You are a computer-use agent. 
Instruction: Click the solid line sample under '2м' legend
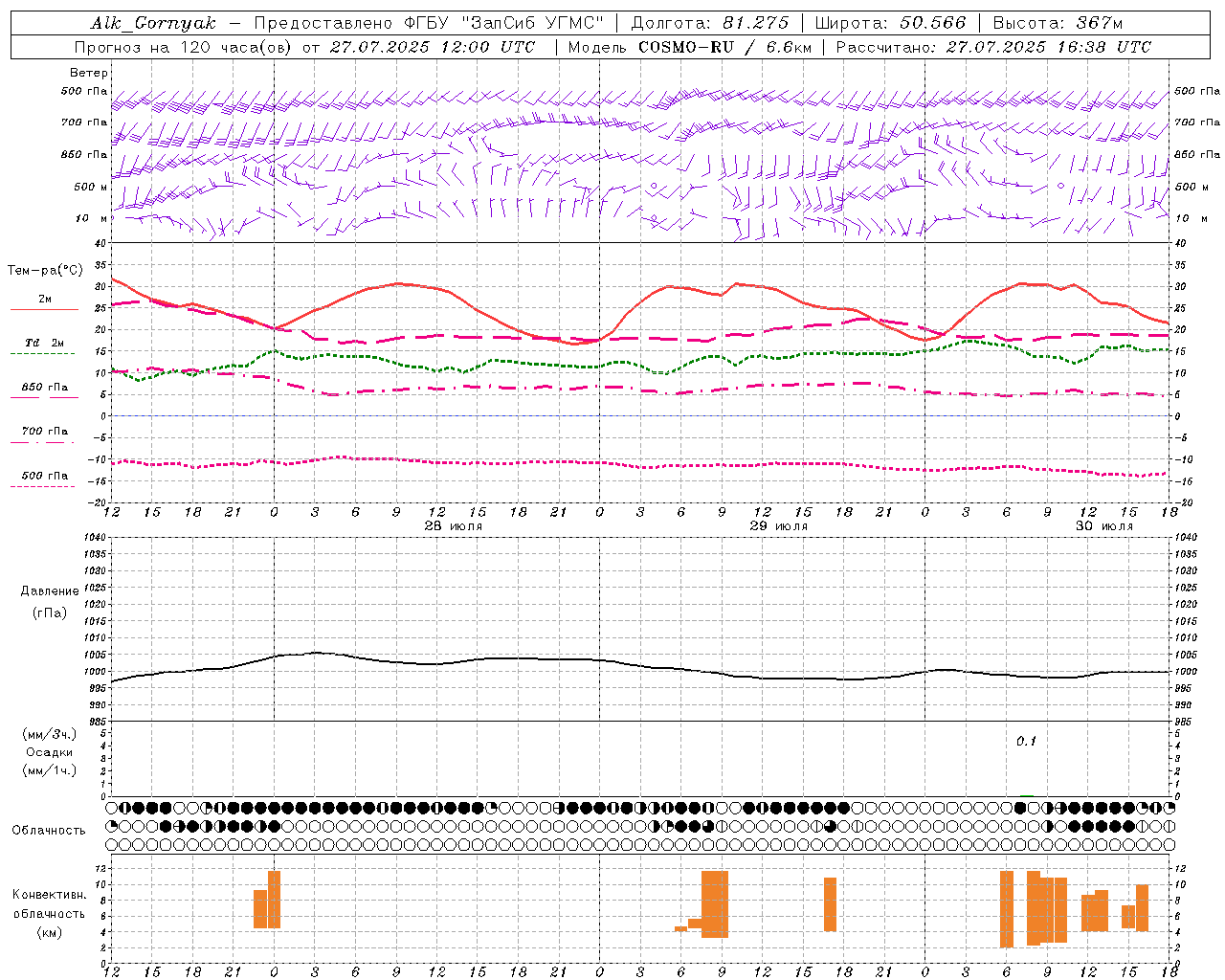click(44, 309)
